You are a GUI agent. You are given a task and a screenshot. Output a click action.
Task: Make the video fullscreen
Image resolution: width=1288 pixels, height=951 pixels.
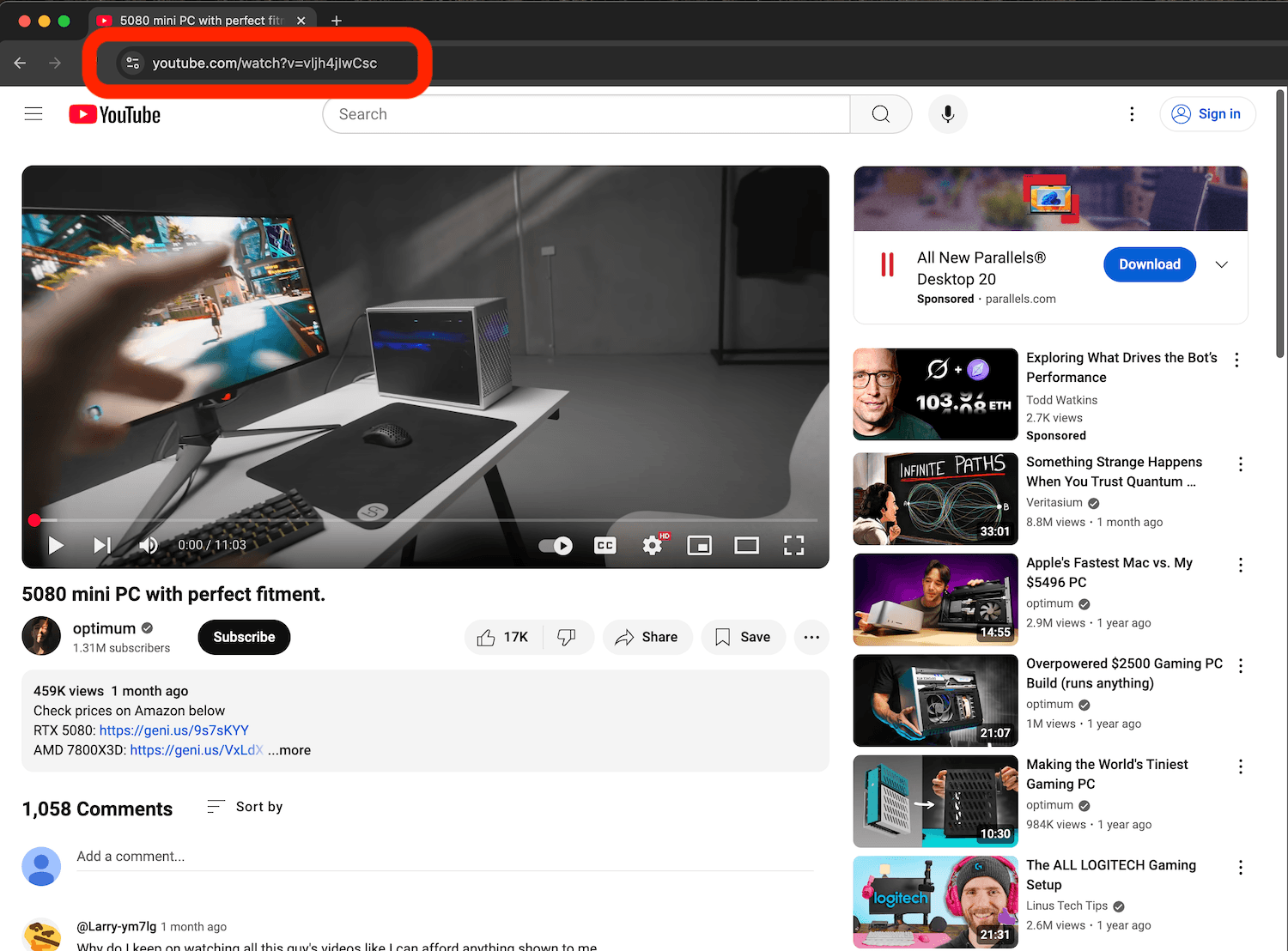coord(793,545)
